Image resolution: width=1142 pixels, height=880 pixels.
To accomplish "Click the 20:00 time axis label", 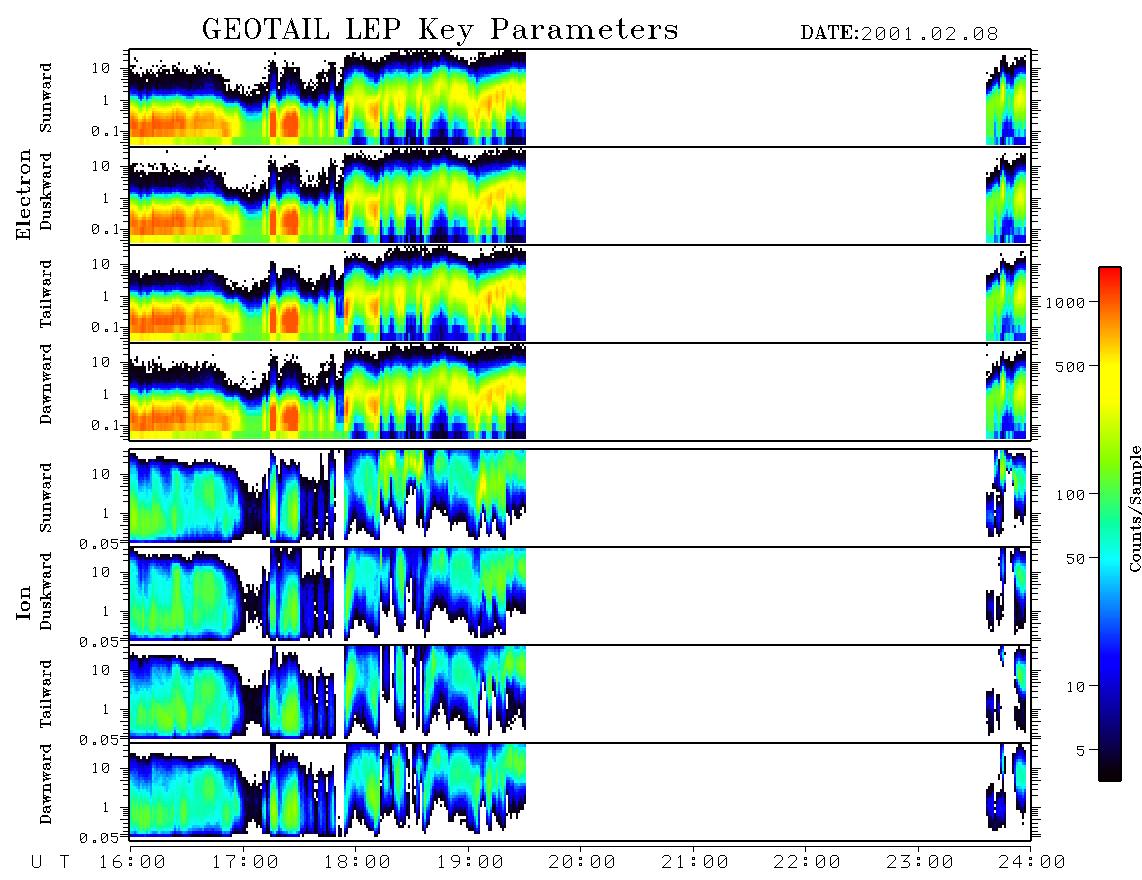I will [x=582, y=862].
